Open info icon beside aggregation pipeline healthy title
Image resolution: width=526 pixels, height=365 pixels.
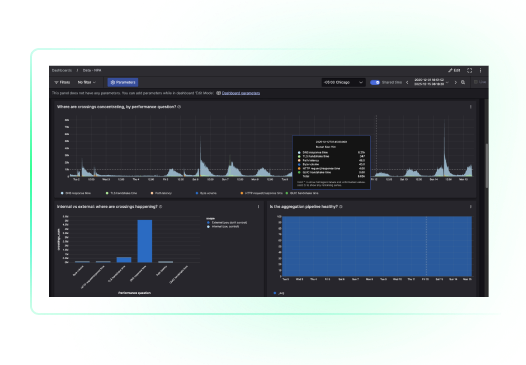pos(340,207)
